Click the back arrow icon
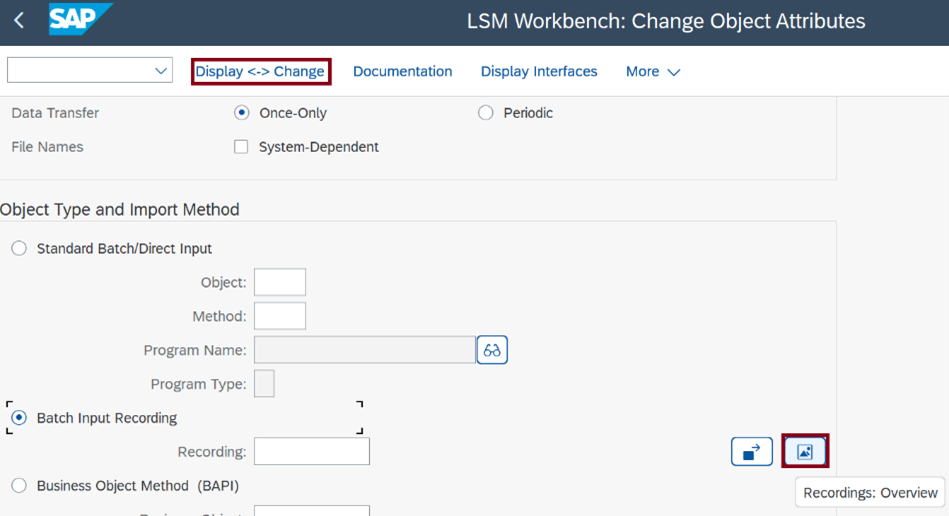 click(19, 21)
